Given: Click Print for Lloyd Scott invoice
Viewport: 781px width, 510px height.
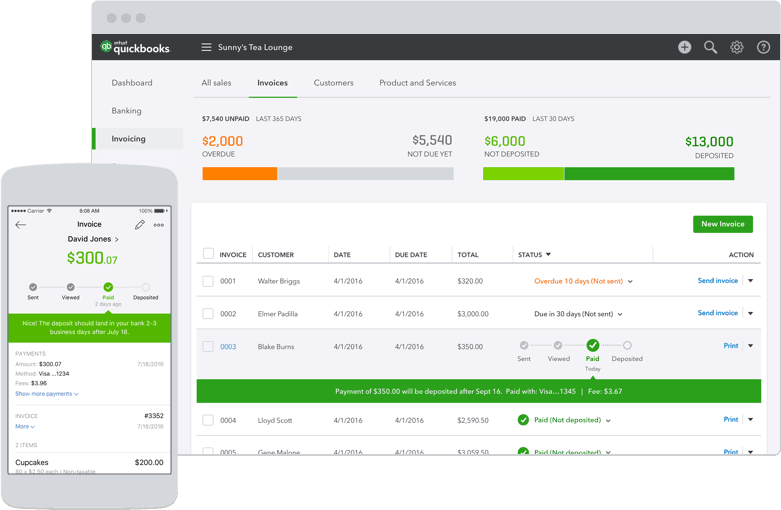Looking at the screenshot, I should tap(731, 419).
